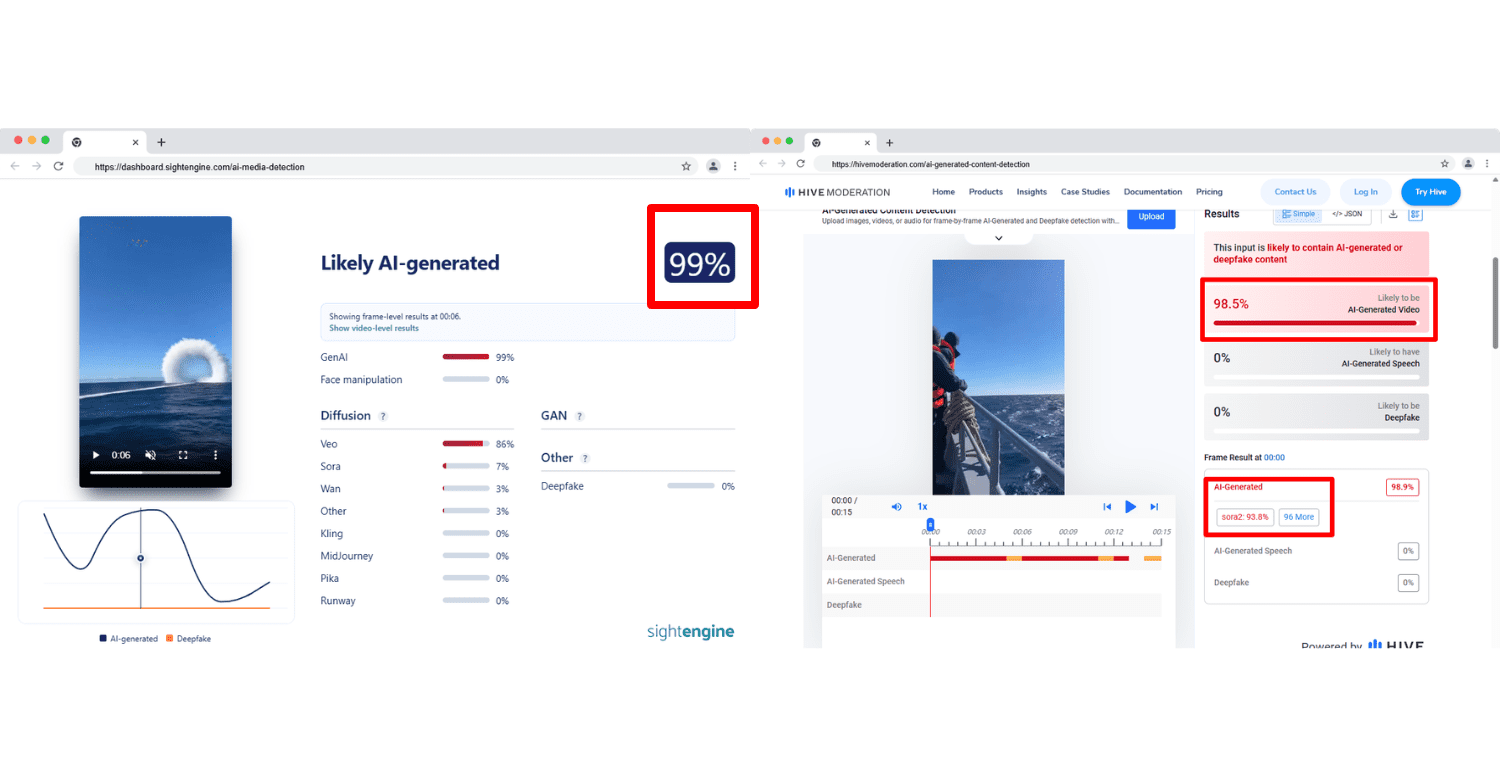Select the Simple results view
The image size is (1500, 776).
click(1298, 214)
